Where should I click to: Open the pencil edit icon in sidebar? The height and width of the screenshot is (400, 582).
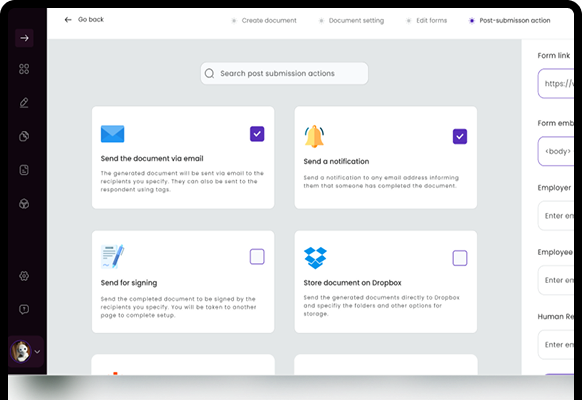pos(24,102)
